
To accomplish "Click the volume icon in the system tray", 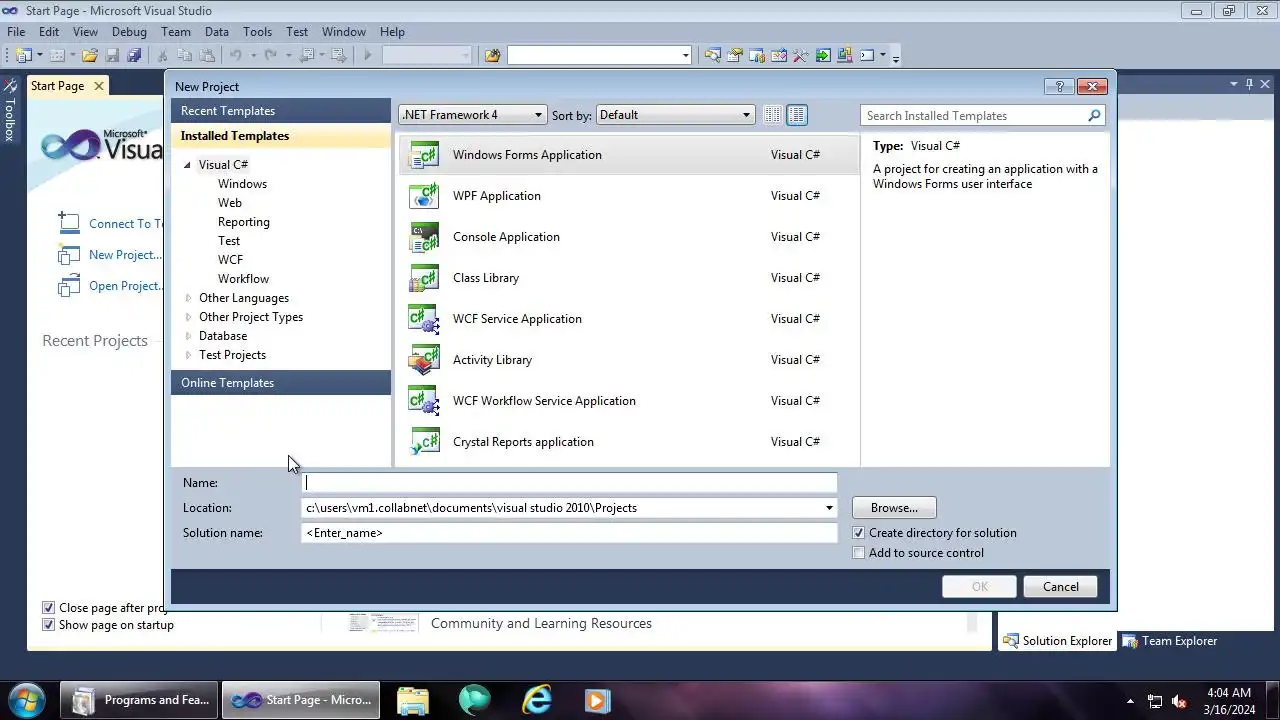I will click(x=1179, y=701).
